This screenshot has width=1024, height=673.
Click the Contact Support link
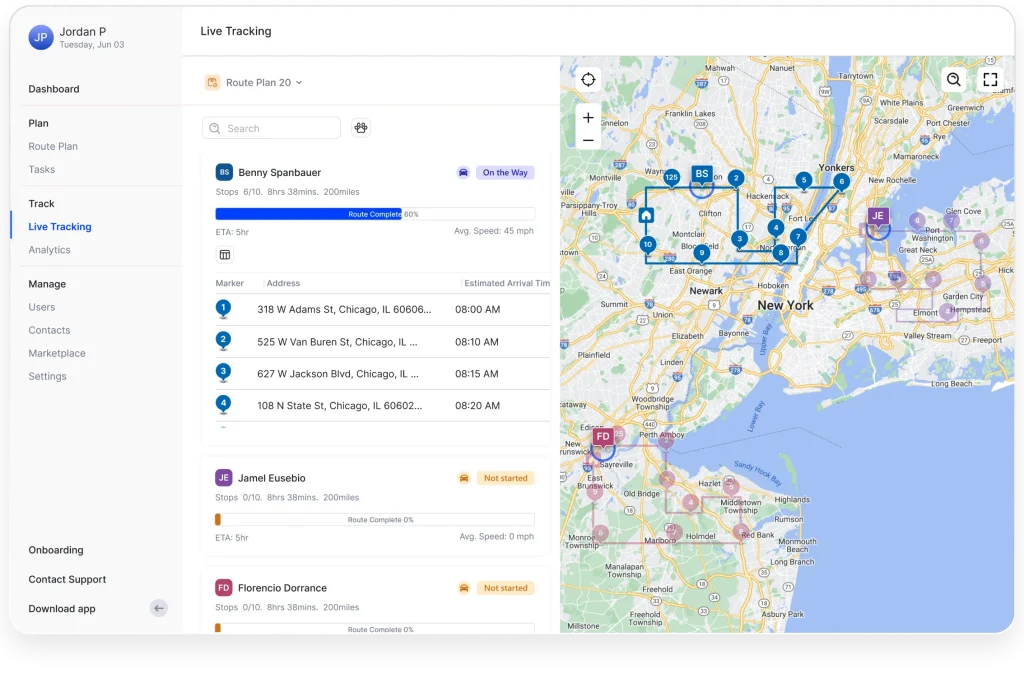[67, 579]
